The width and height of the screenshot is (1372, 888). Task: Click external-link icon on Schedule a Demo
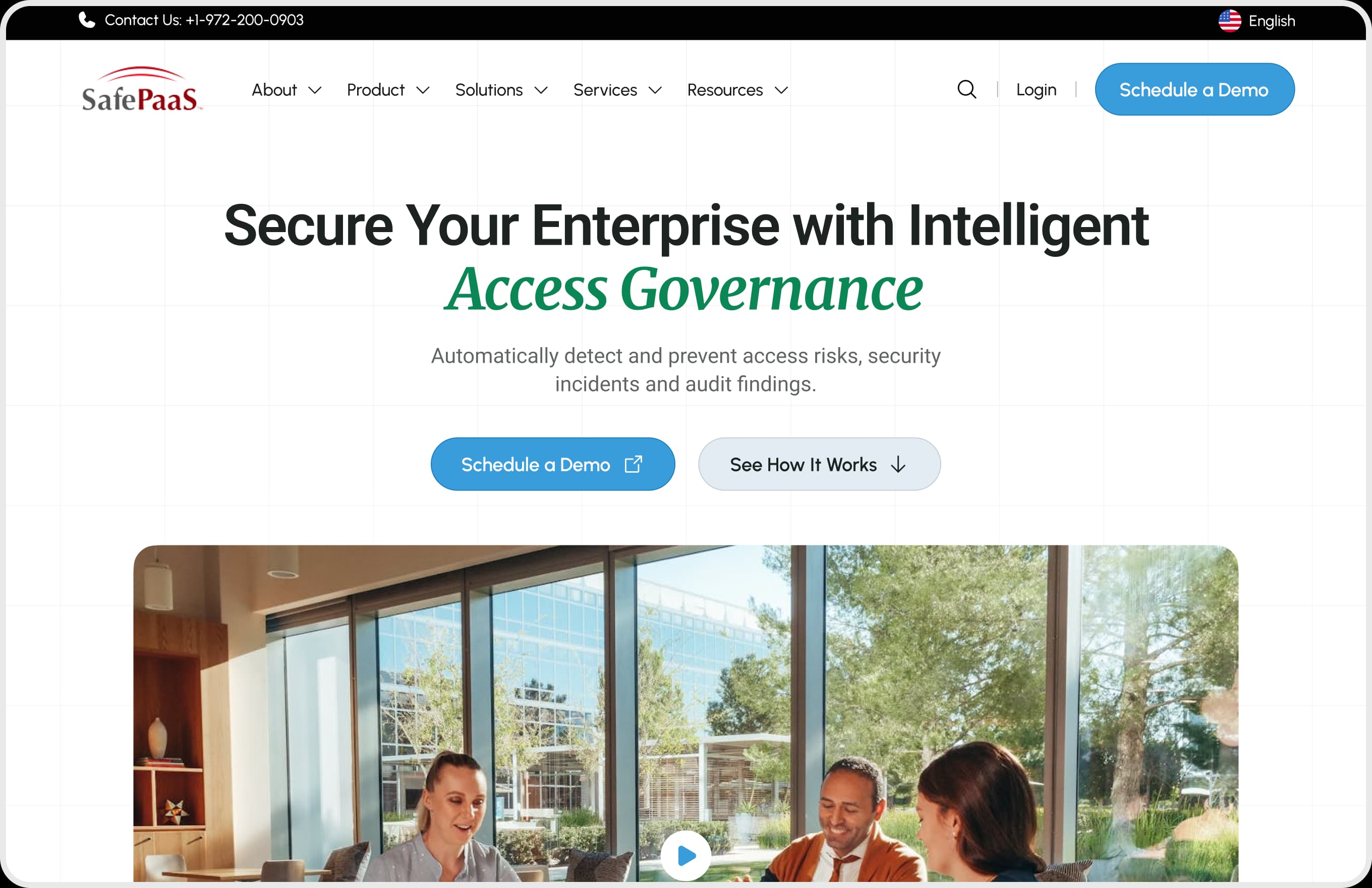[634, 464]
